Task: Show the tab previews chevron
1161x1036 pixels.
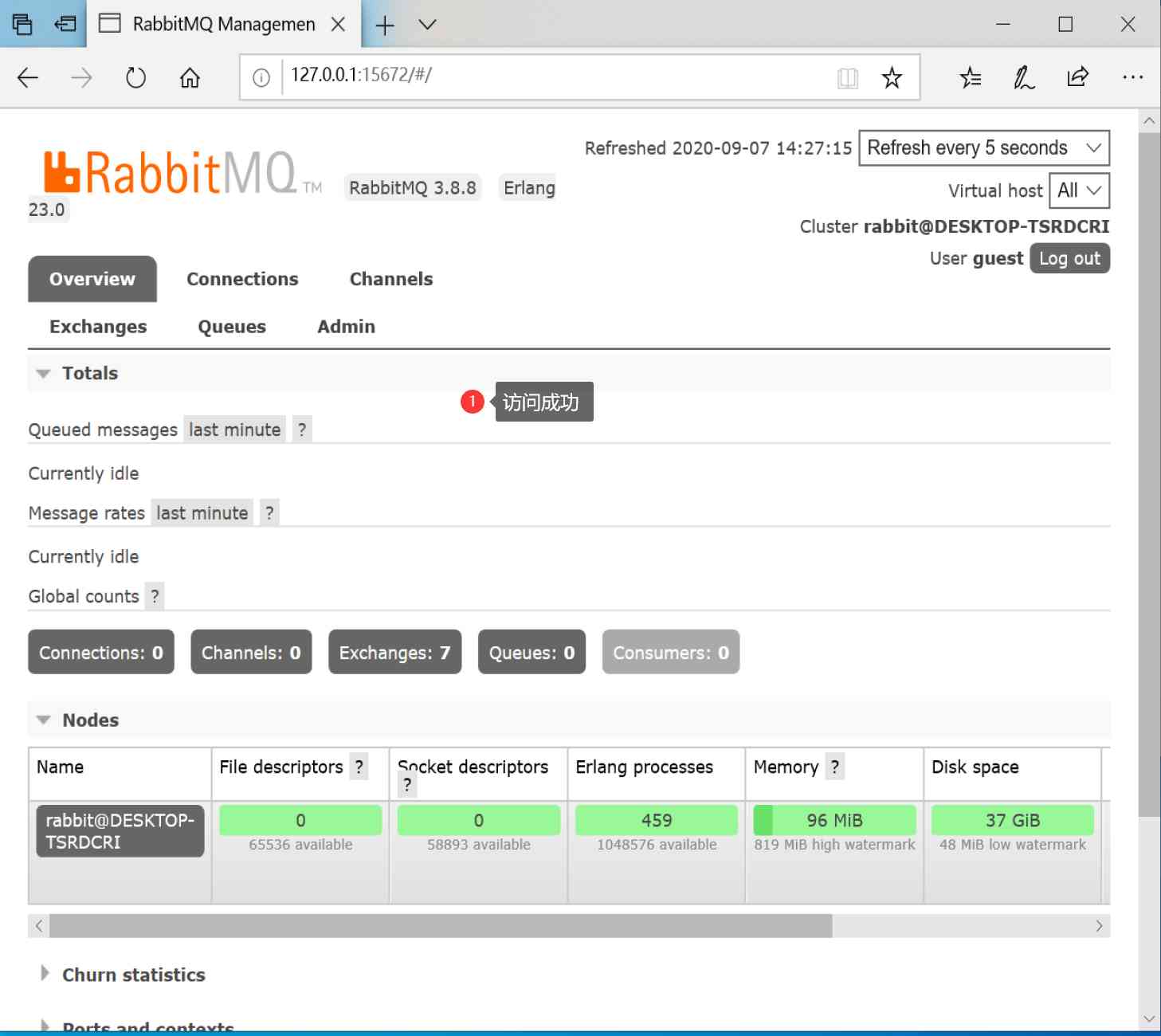Action: pos(428,25)
